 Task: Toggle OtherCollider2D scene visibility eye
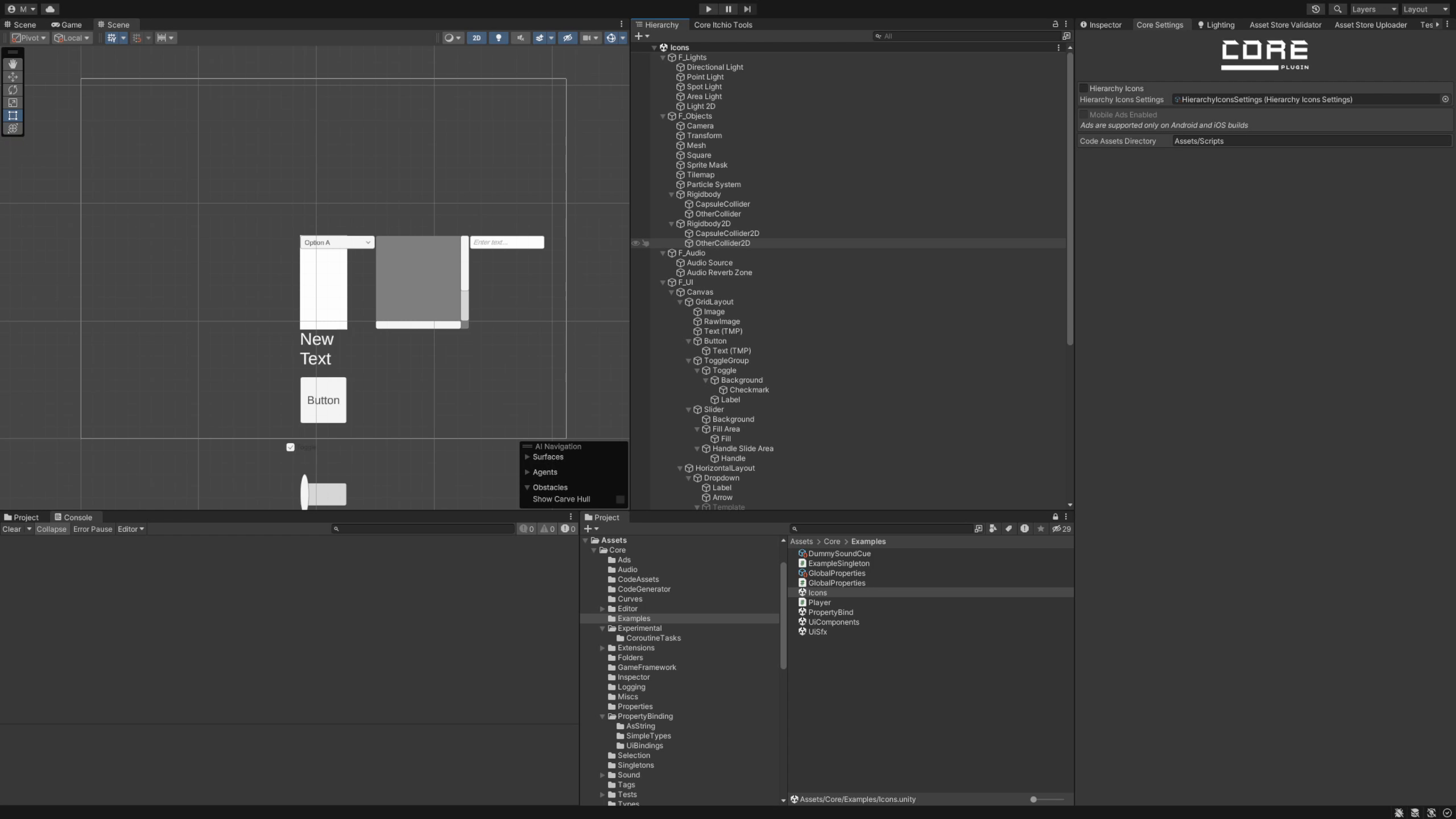pyautogui.click(x=635, y=243)
